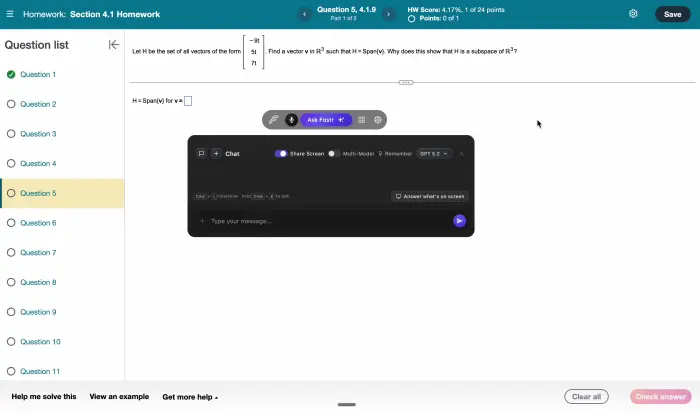
Task: Click the Part 1 of 2 label
Action: [343, 18]
